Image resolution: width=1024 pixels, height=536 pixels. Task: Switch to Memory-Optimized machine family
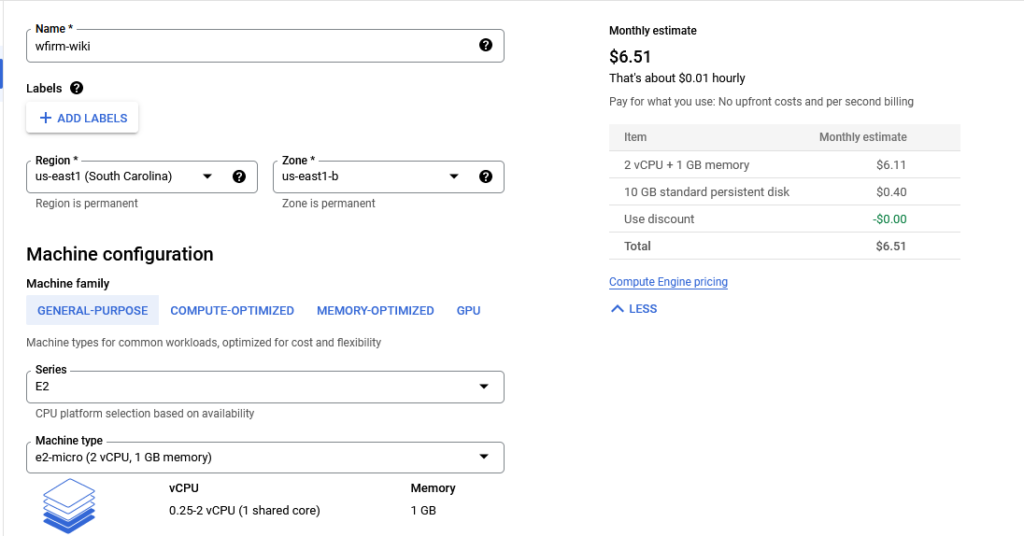(x=376, y=311)
